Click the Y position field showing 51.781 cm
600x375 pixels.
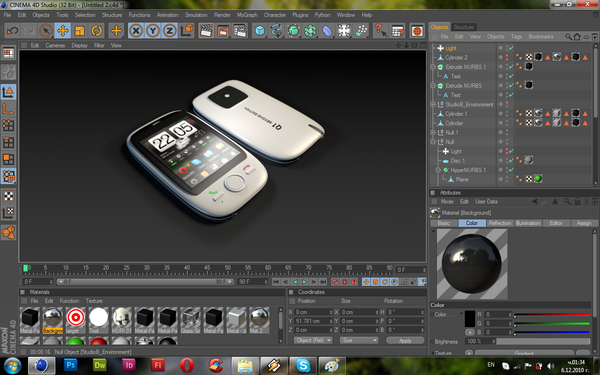313,321
